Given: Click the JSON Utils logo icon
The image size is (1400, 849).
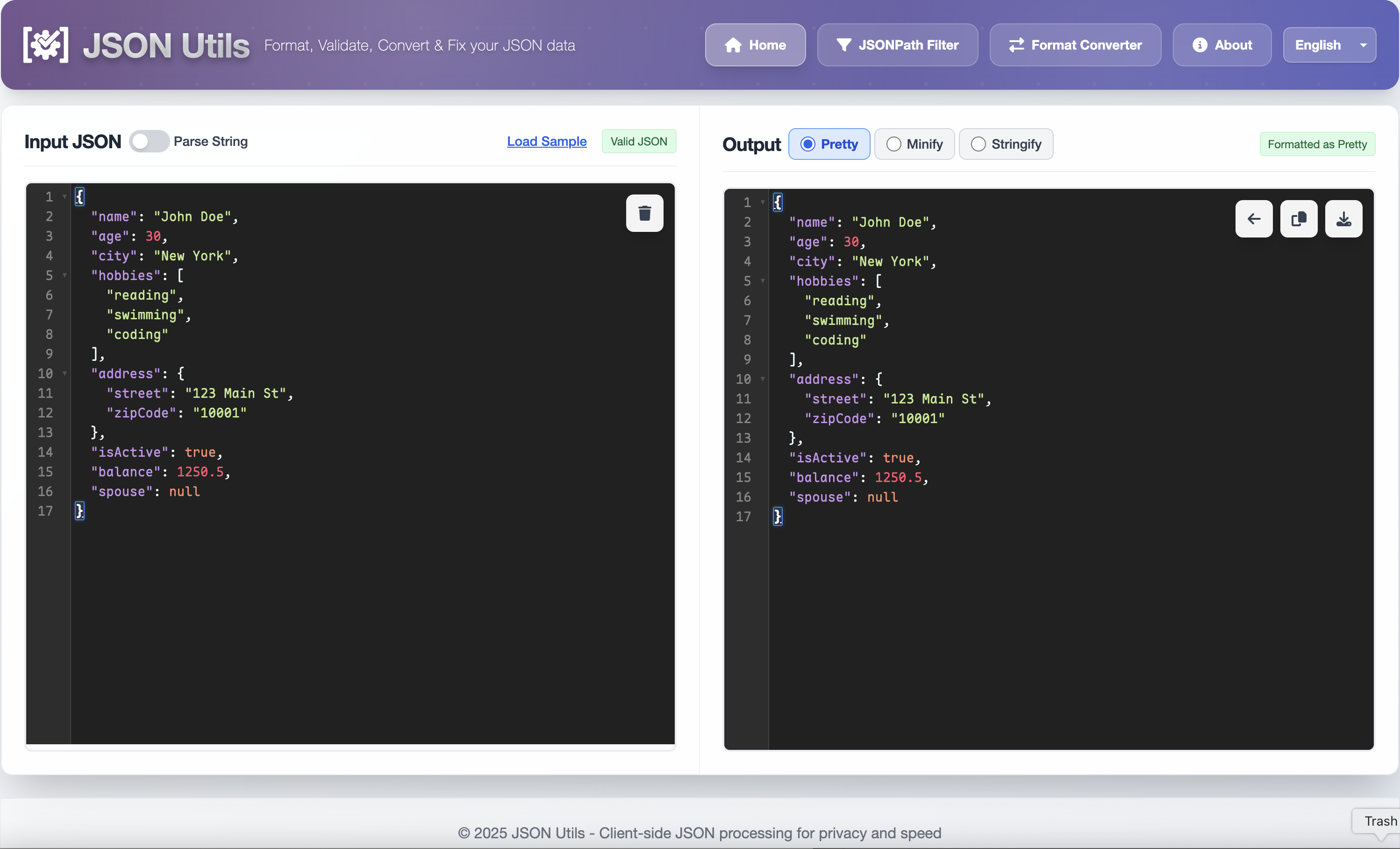Looking at the screenshot, I should [x=45, y=44].
